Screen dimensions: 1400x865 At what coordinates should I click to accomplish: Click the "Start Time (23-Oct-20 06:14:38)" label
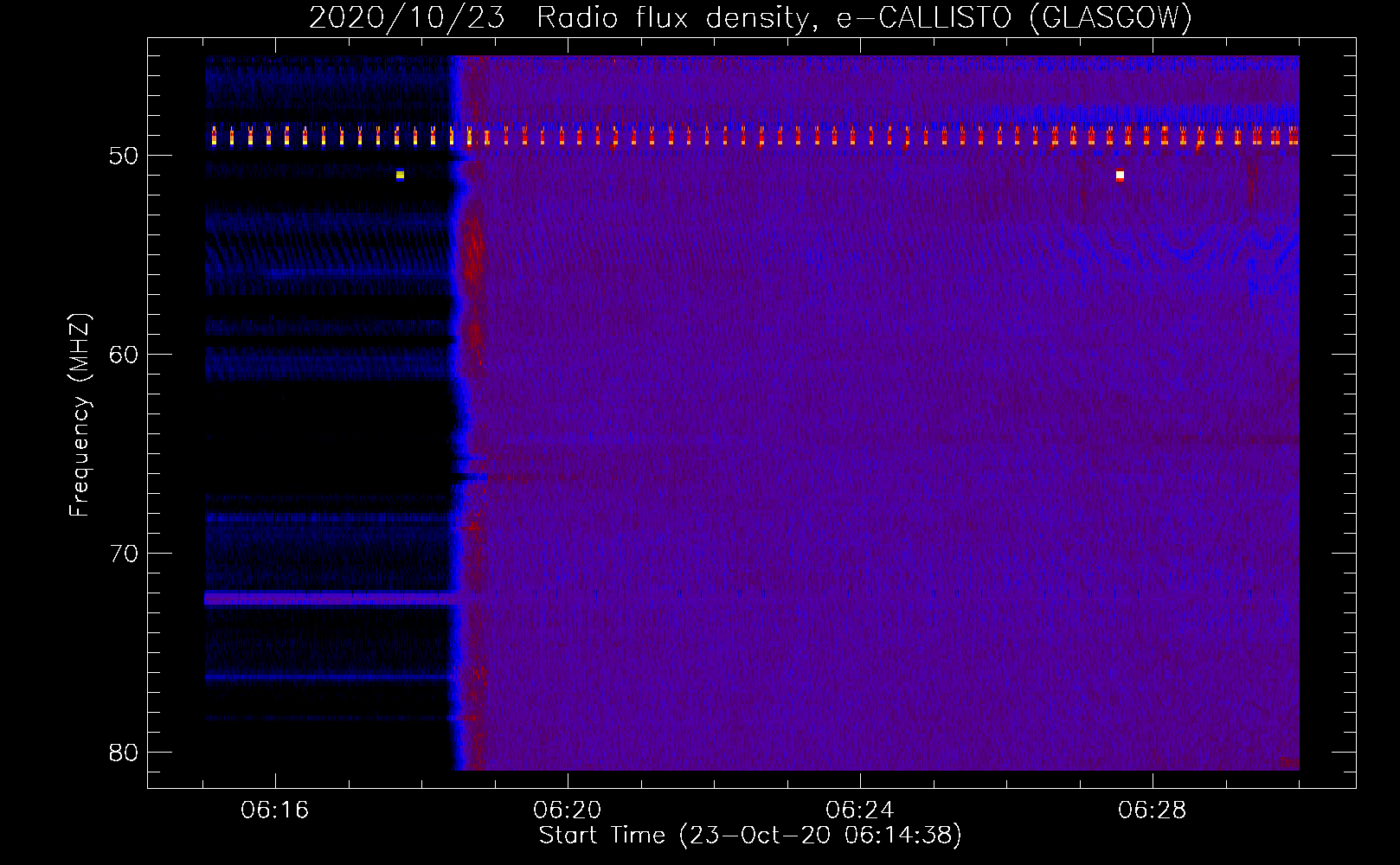coord(750,836)
